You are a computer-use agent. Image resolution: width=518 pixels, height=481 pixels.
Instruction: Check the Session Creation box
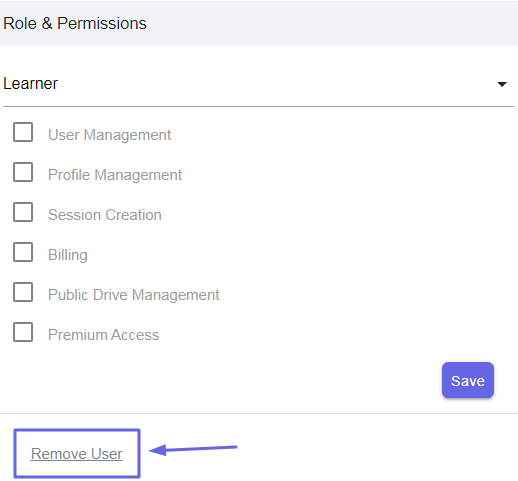(x=23, y=212)
